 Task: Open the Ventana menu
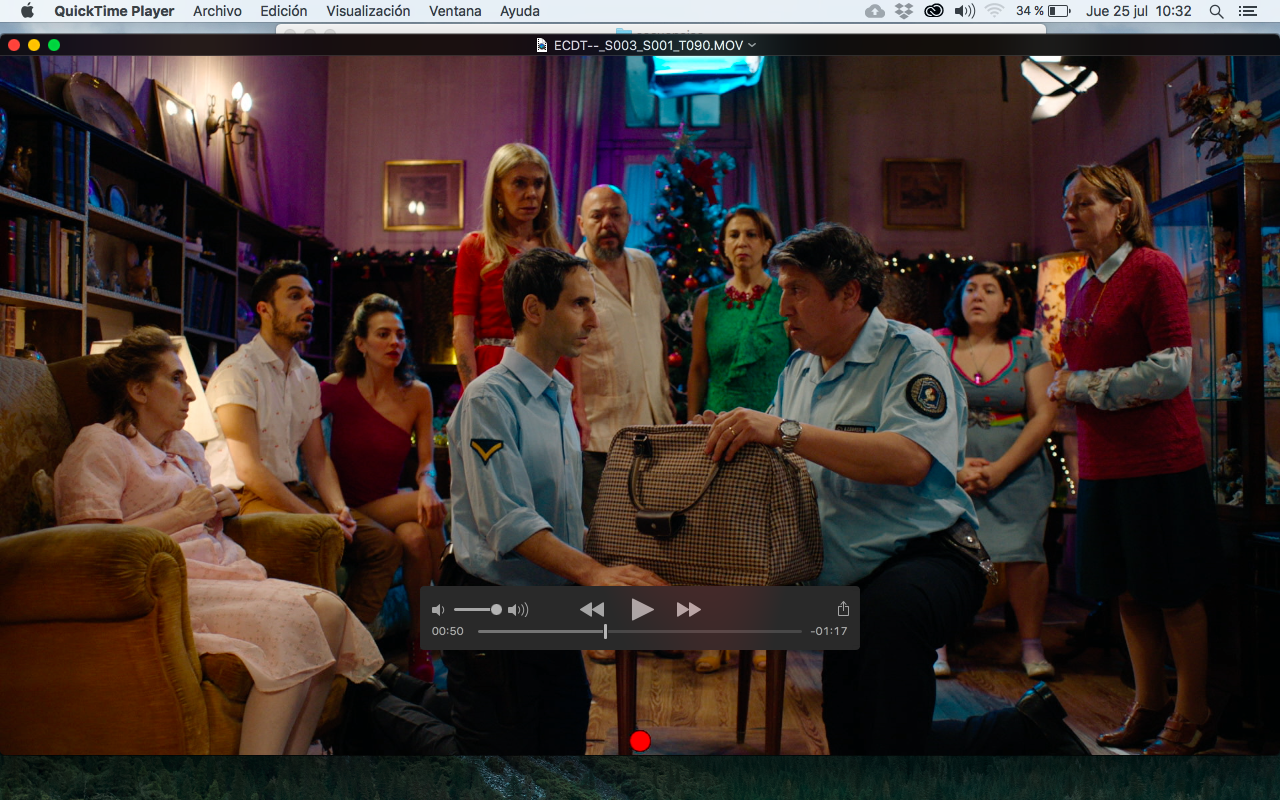click(x=455, y=11)
